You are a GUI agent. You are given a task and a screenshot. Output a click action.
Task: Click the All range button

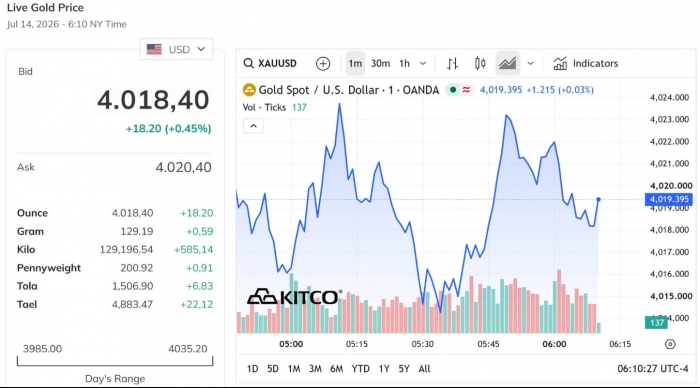424,369
